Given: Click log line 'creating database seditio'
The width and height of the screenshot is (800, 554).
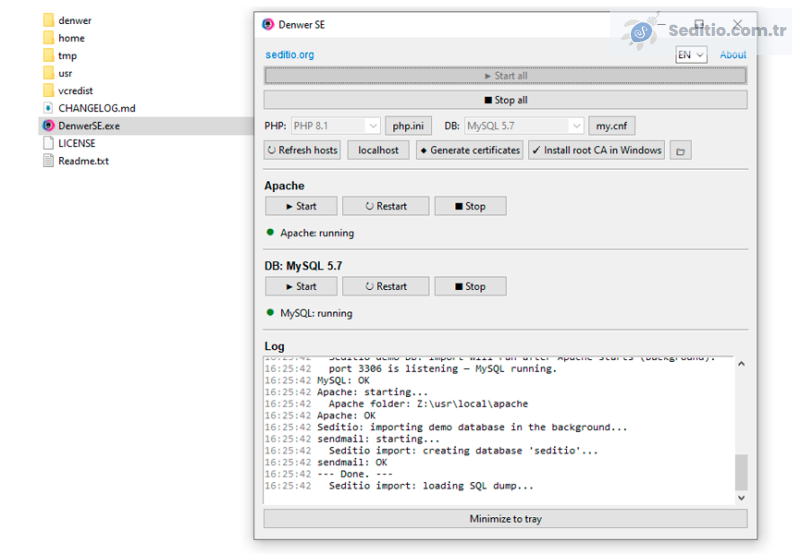Looking at the screenshot, I should tap(463, 450).
